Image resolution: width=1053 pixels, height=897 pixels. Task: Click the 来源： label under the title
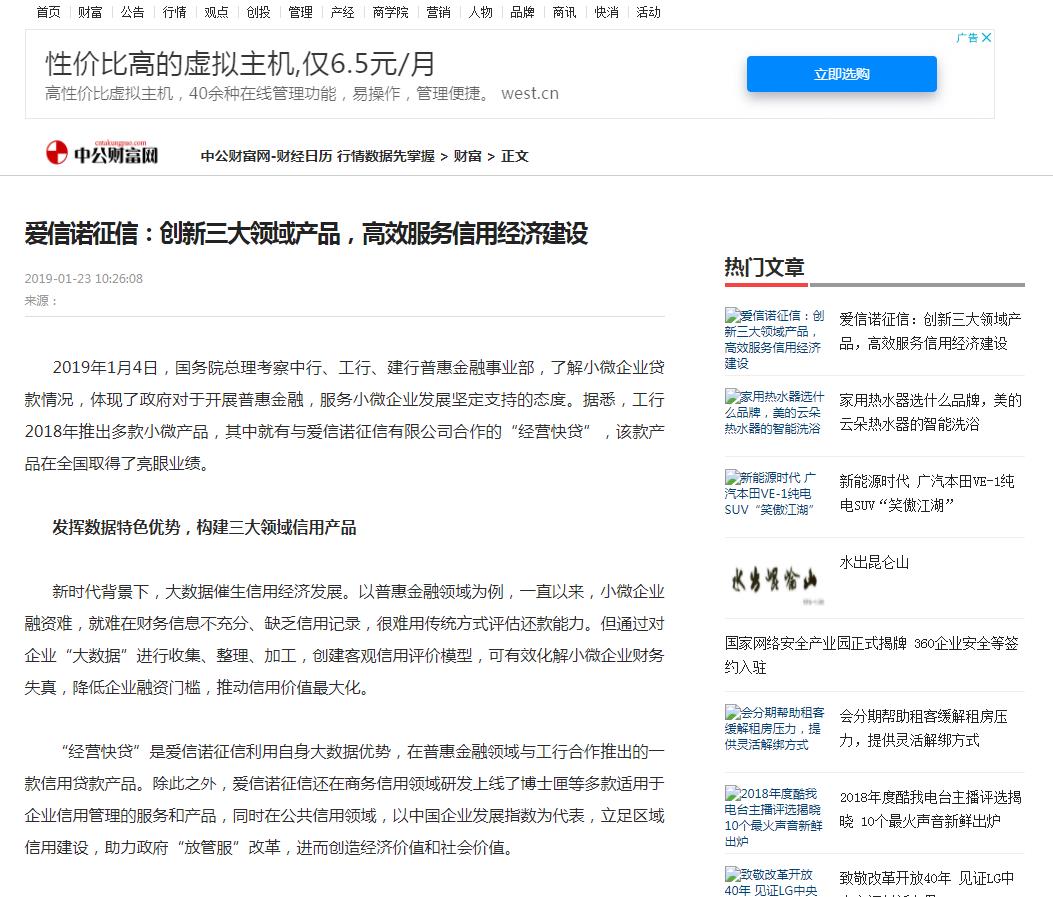pos(40,301)
